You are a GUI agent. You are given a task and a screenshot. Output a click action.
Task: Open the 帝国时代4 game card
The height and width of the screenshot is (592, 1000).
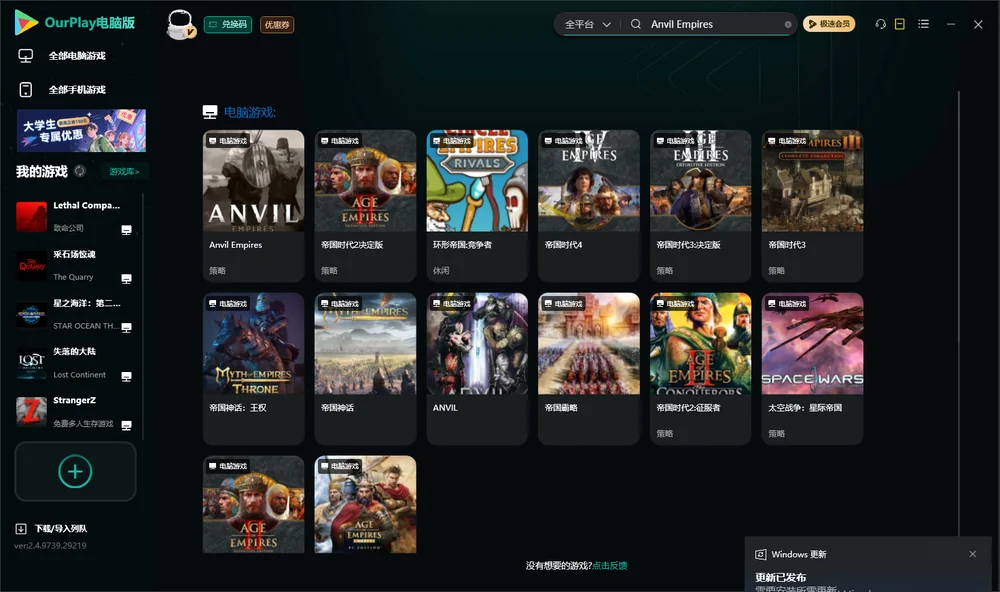(x=589, y=205)
